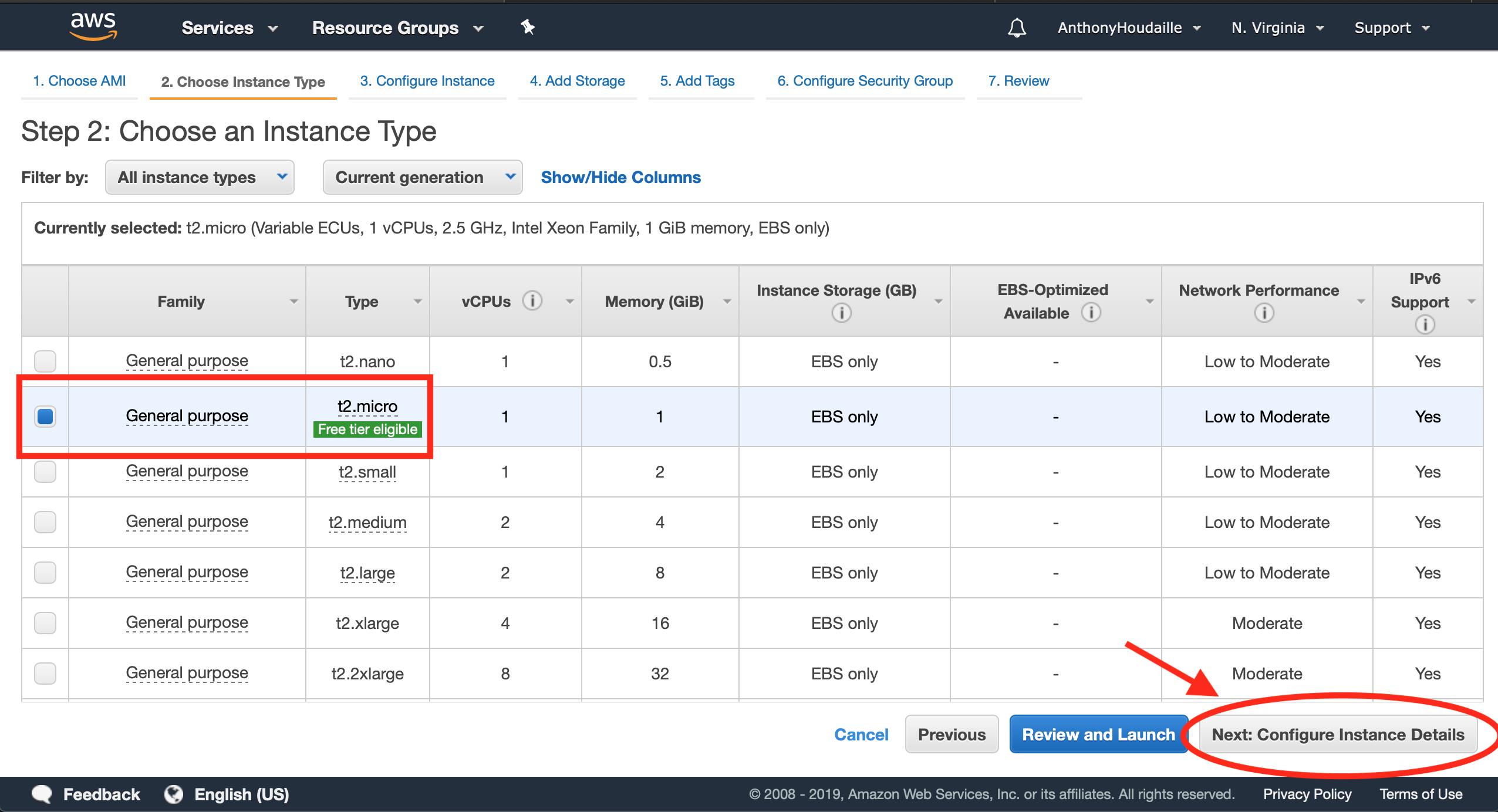Viewport: 1498px width, 812px height.
Task: Click General purpose in the t2.nano row
Action: [187, 361]
